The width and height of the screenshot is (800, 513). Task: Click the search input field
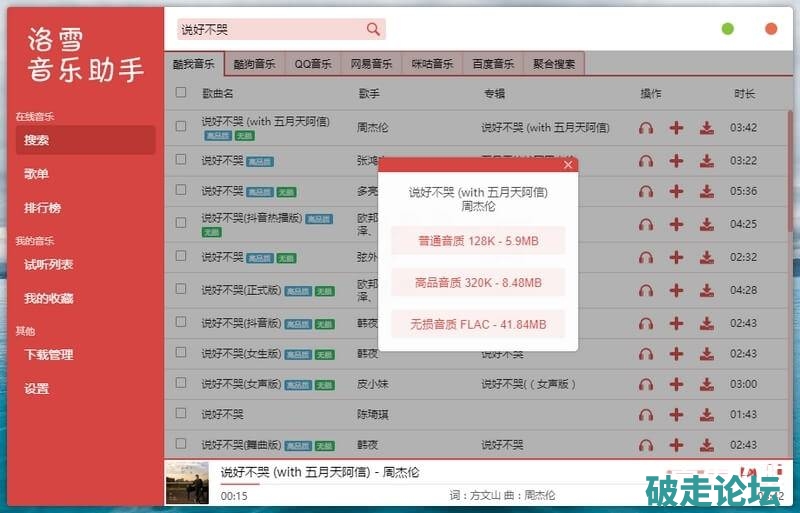268,30
